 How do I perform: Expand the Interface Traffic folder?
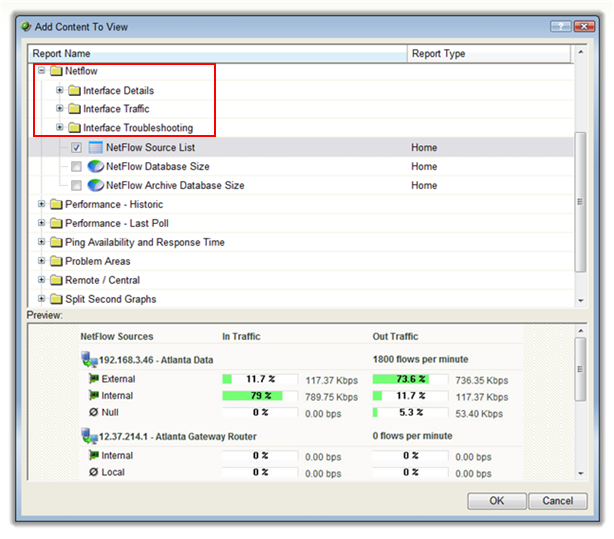tap(60, 110)
